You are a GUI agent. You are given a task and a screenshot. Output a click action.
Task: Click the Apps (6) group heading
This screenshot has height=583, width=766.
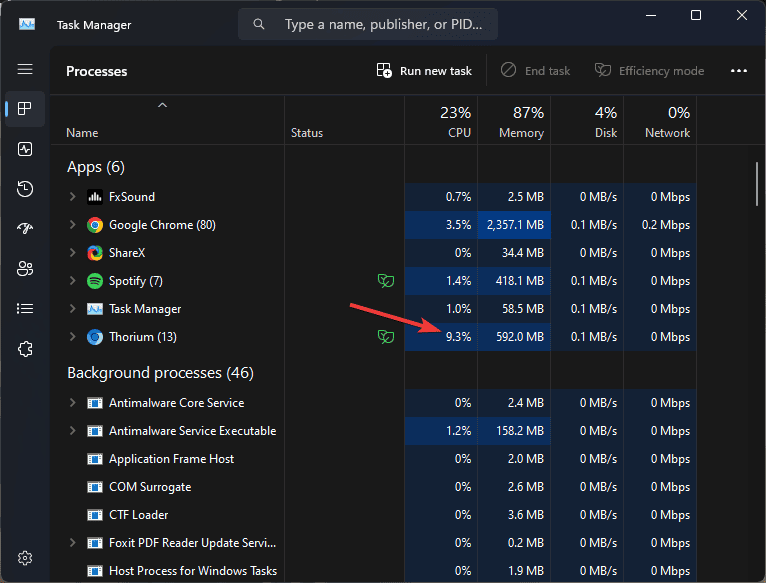click(96, 167)
